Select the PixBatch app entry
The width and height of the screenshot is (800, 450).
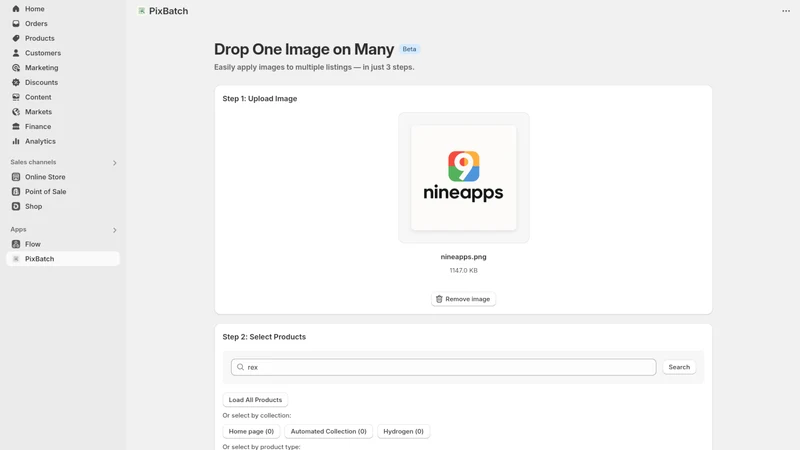tap(63, 259)
